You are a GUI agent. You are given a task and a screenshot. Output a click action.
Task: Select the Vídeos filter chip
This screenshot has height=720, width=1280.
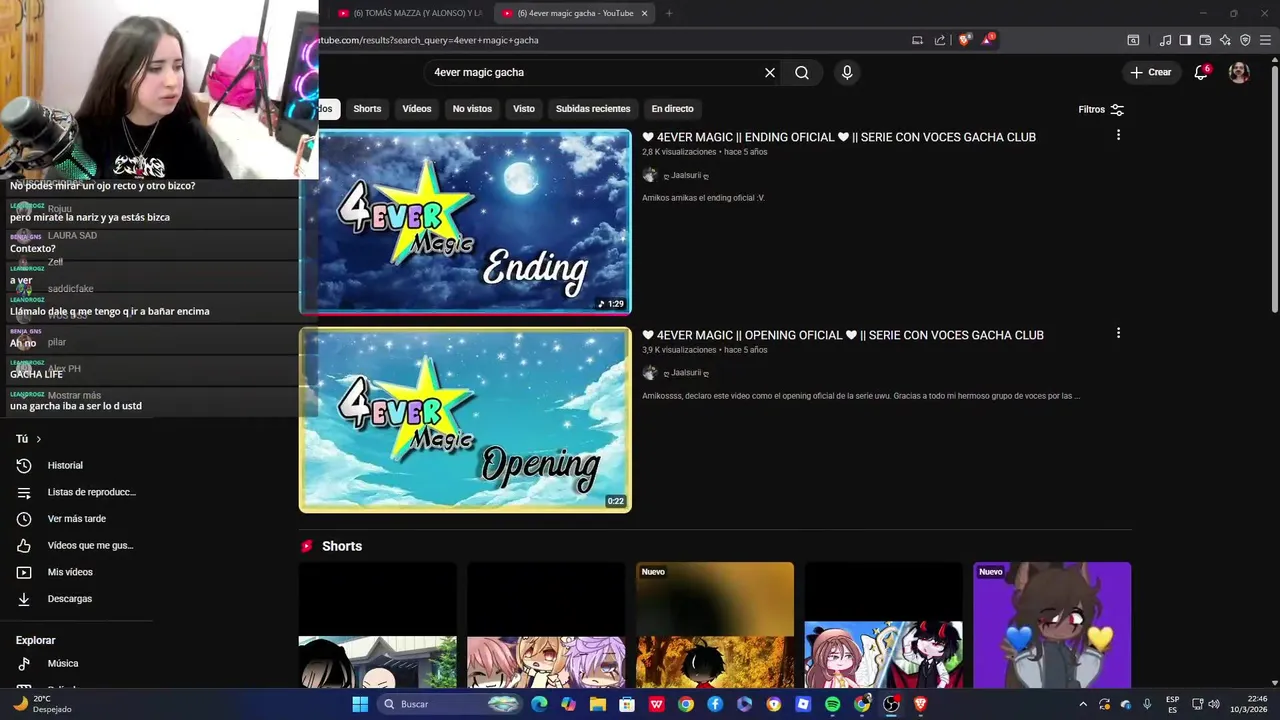[x=417, y=109]
